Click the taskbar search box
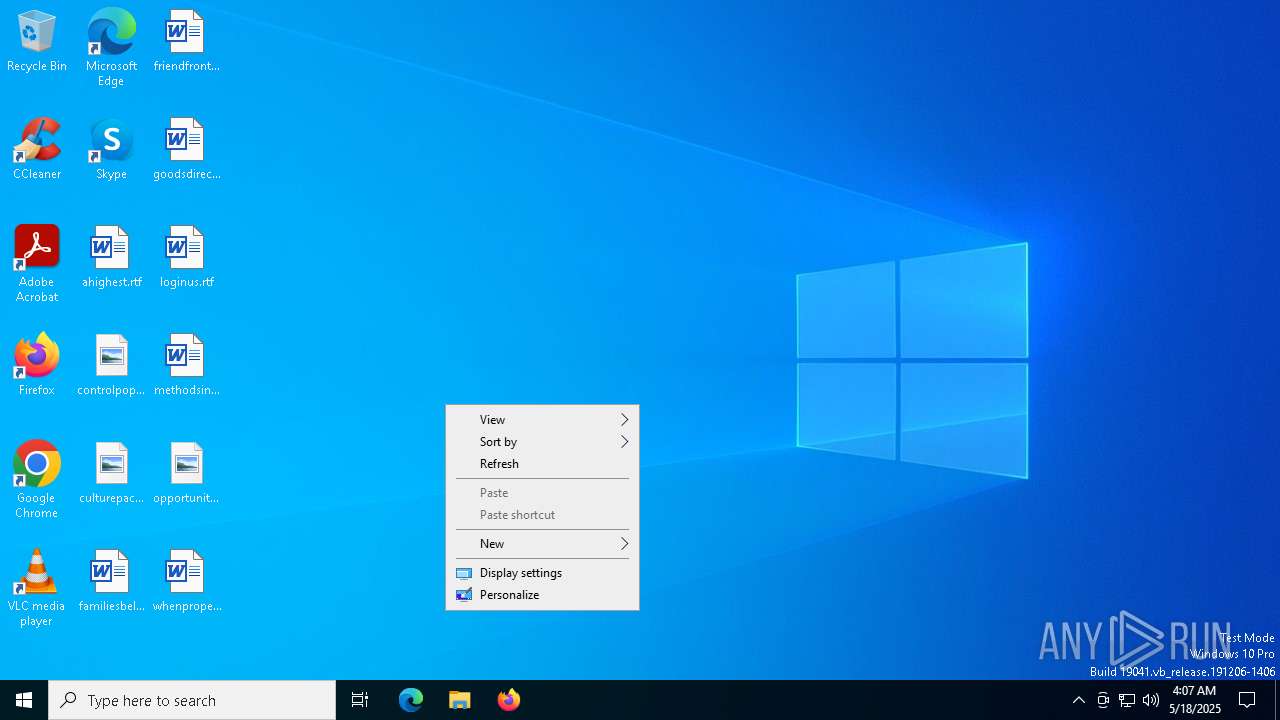 [x=192, y=700]
